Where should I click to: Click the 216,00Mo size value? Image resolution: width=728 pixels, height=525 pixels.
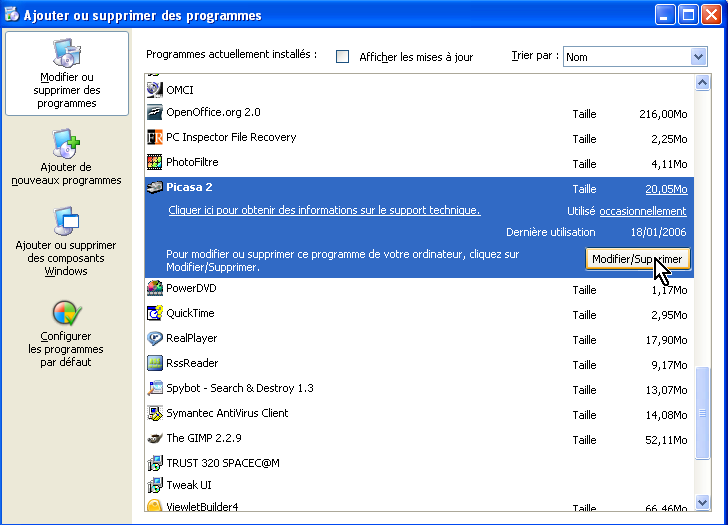tap(663, 114)
